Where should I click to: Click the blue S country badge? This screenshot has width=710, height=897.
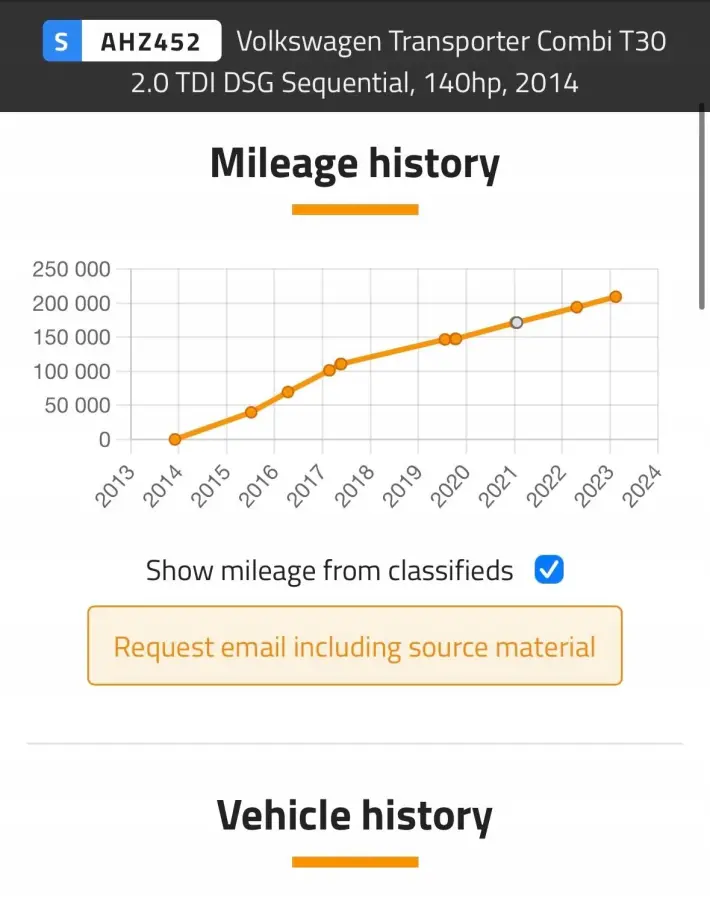[62, 42]
